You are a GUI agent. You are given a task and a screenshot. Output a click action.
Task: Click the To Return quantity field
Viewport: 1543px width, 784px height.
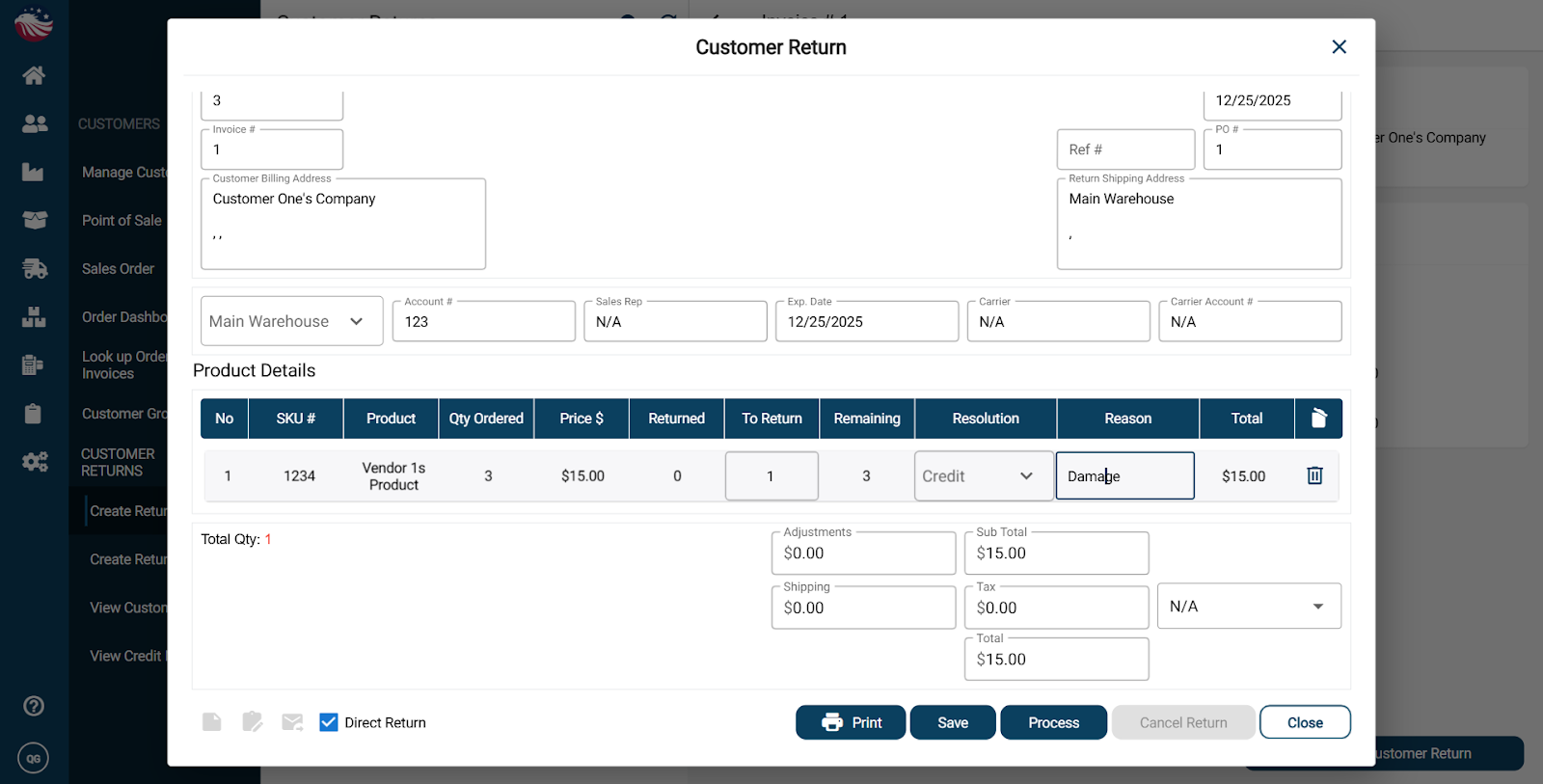click(x=771, y=476)
